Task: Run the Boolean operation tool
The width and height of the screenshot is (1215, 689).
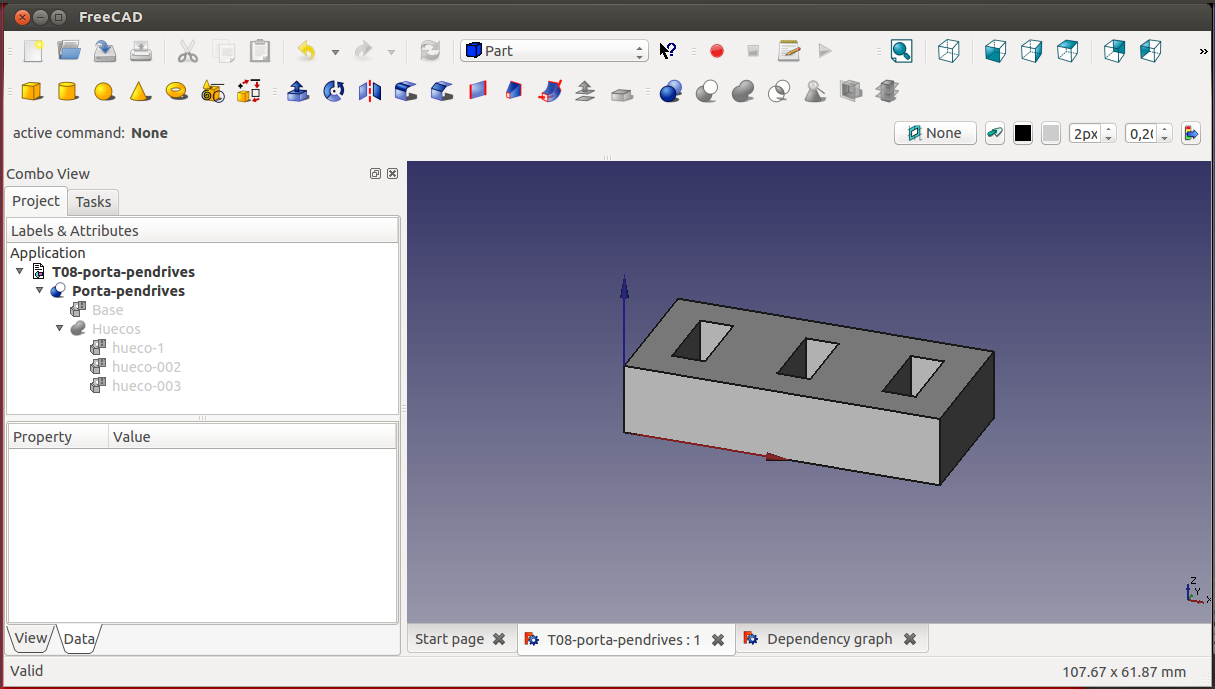Action: point(670,92)
